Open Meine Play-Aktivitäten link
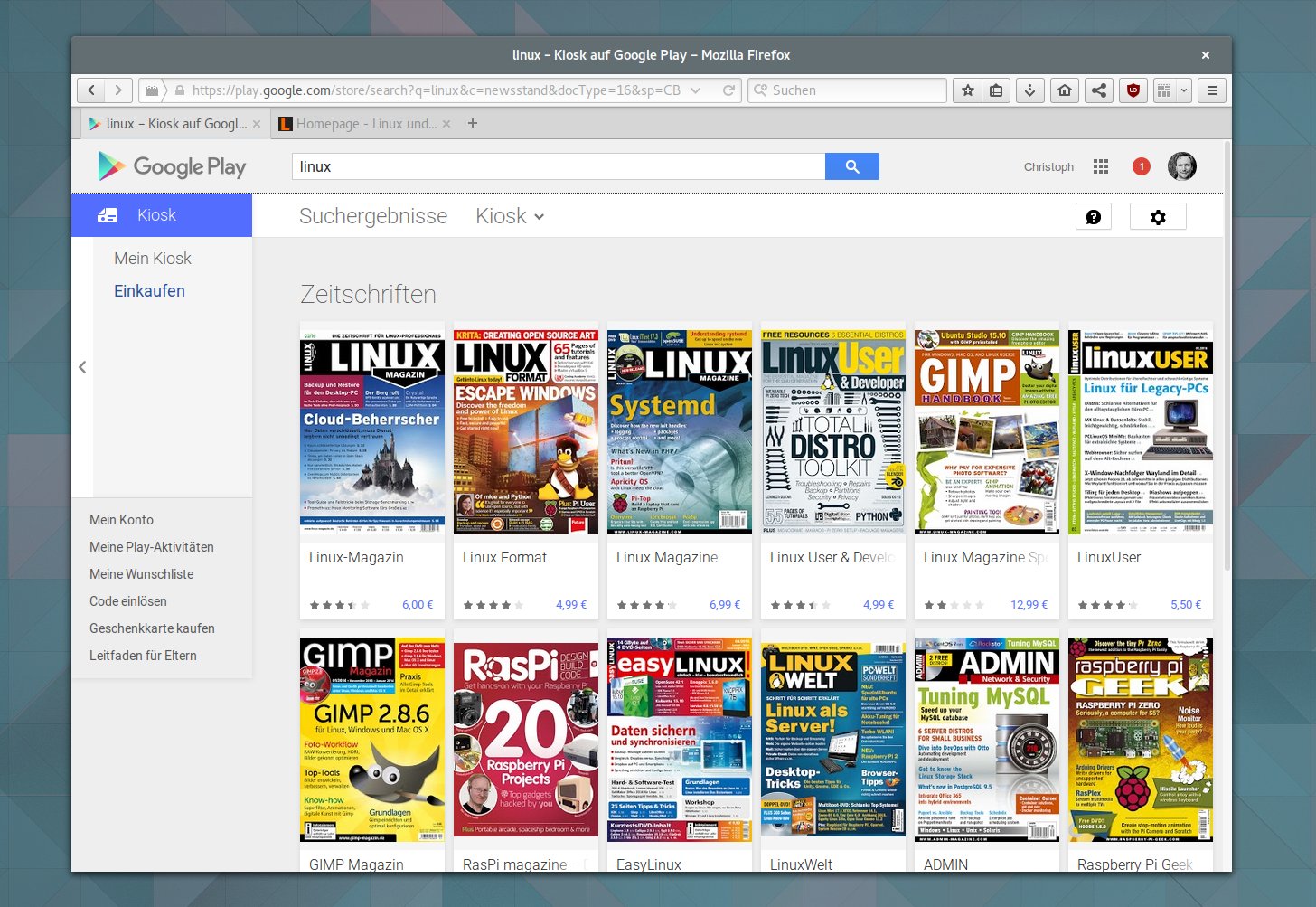The image size is (1316, 907). 152,547
